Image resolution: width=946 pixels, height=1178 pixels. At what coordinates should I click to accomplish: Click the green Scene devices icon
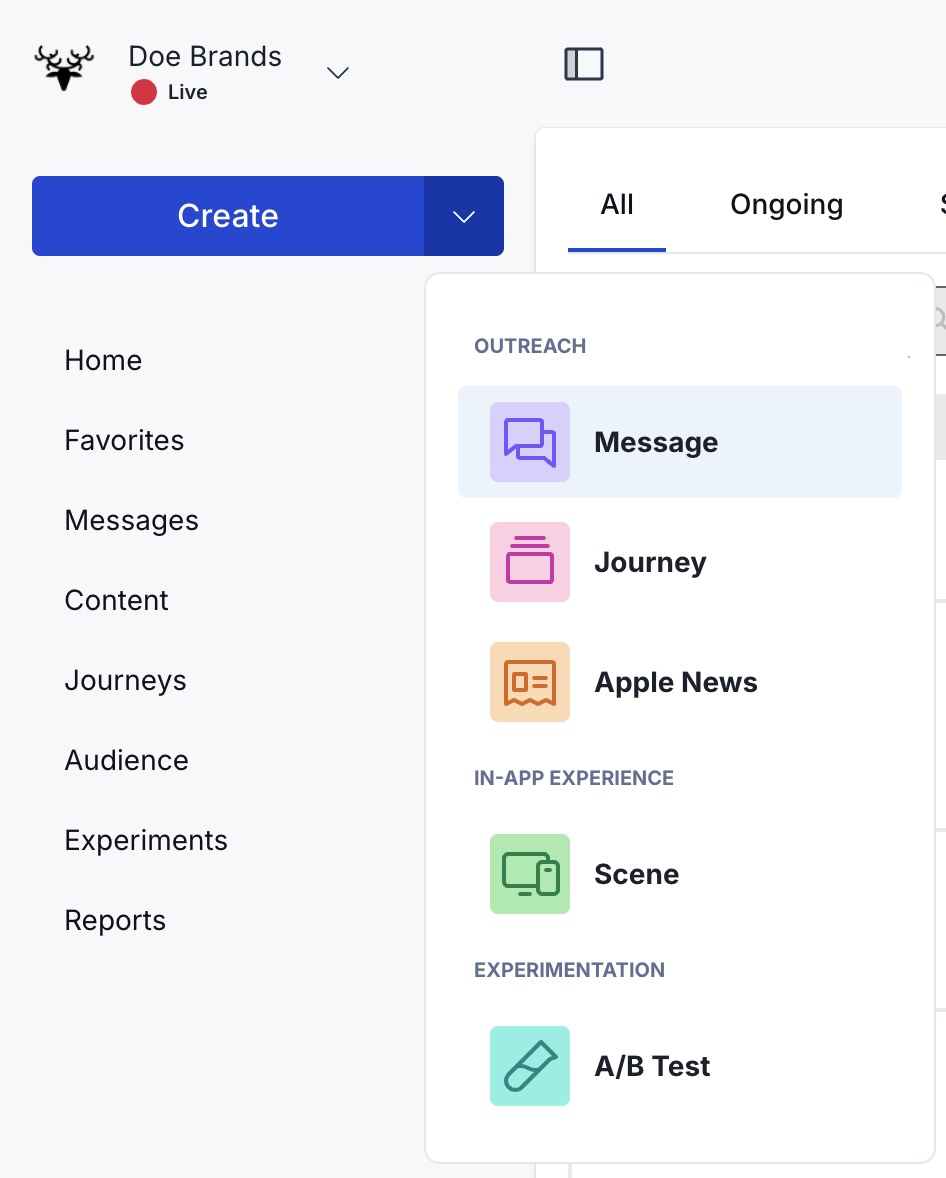(530, 874)
